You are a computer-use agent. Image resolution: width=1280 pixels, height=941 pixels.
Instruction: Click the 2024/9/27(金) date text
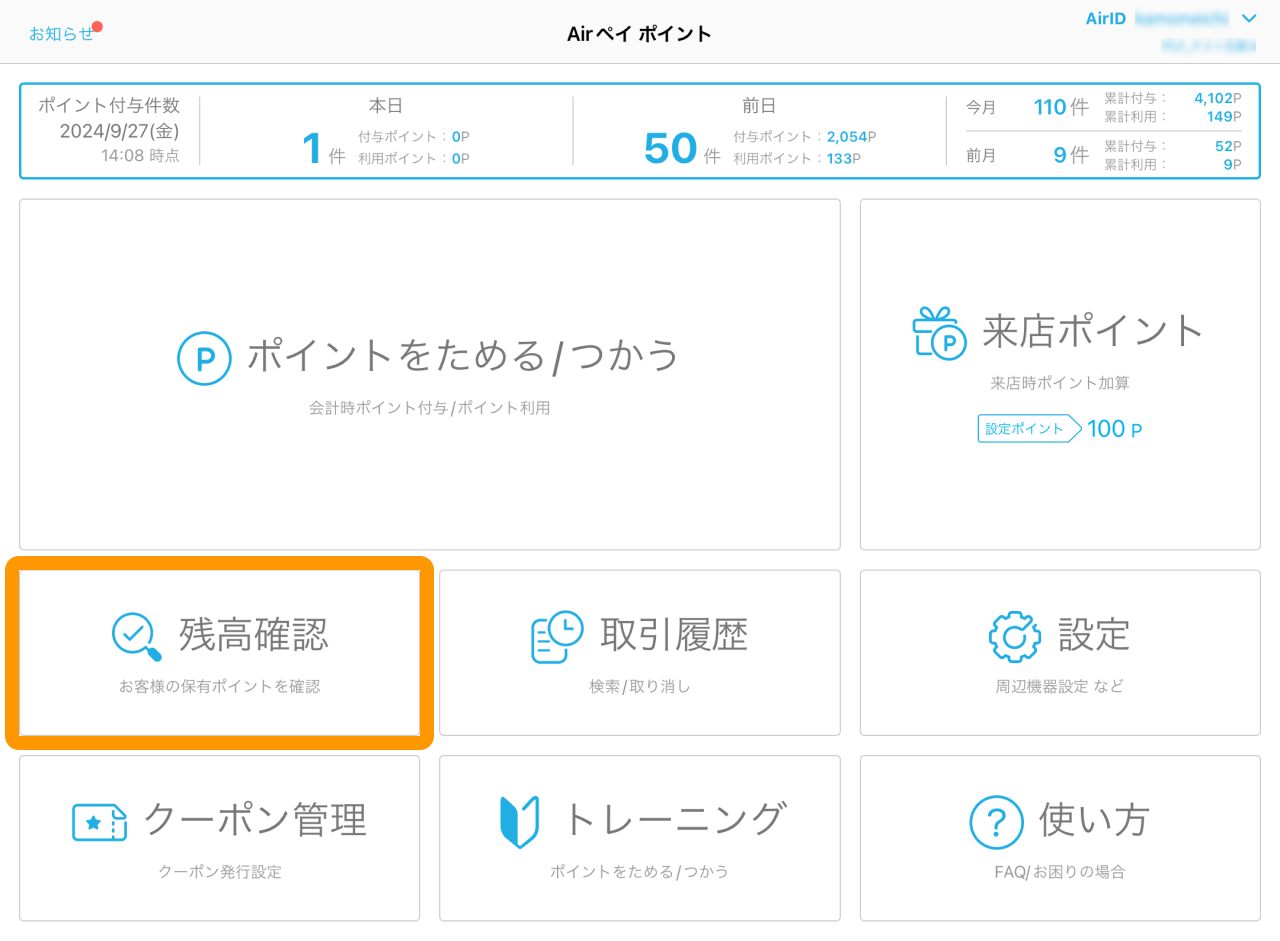(x=119, y=131)
